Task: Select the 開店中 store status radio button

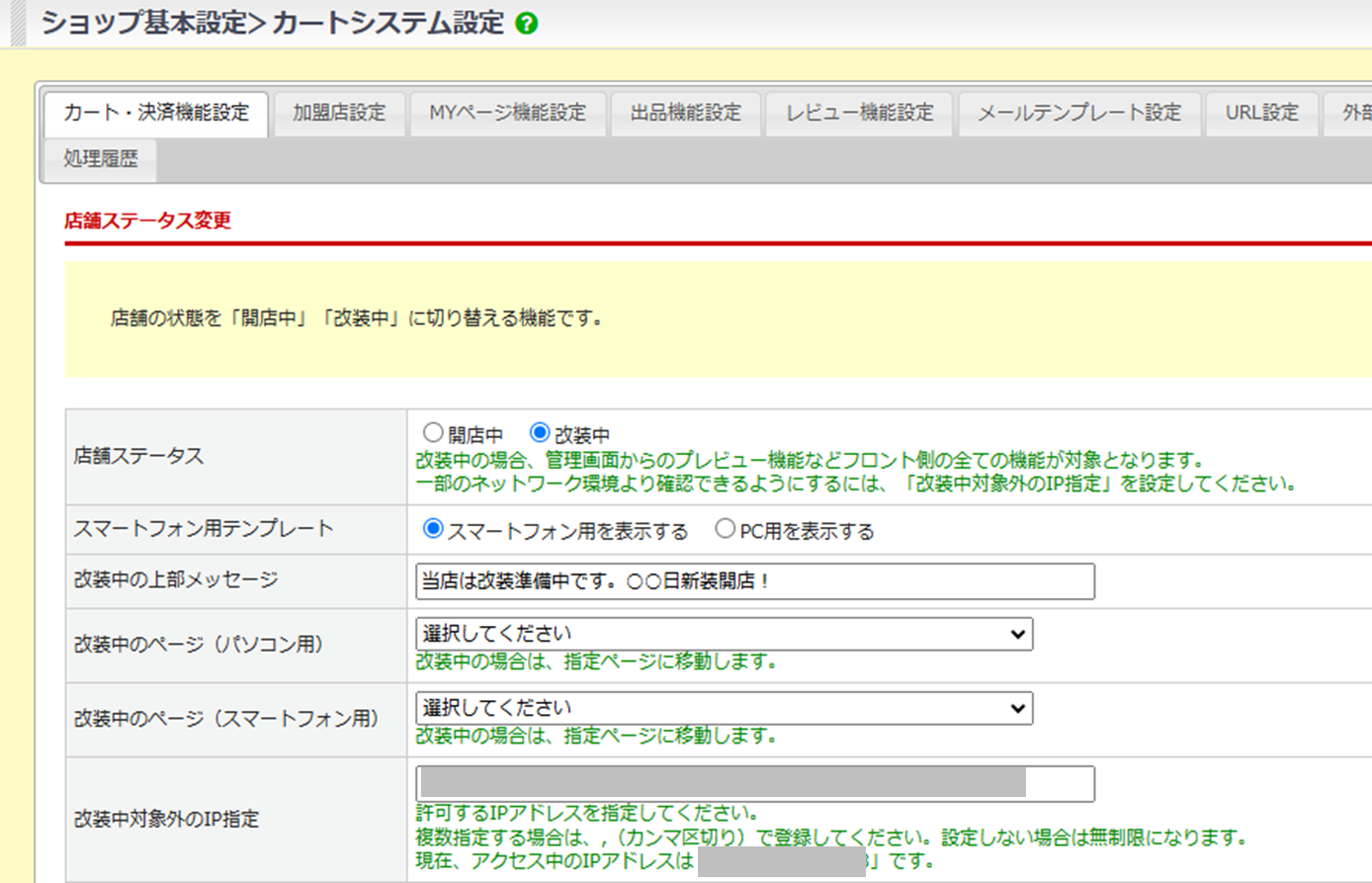Action: [433, 433]
